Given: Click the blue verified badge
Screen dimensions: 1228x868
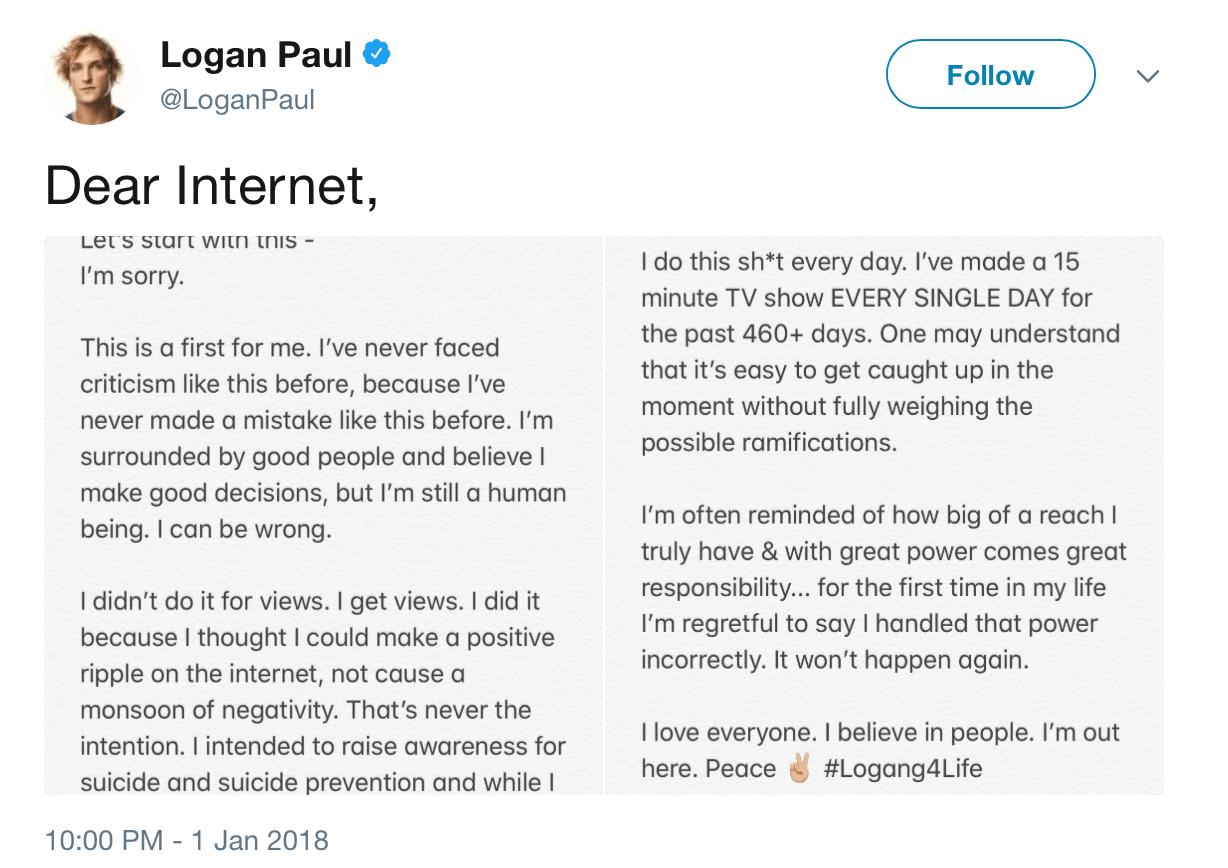Looking at the screenshot, I should pos(376,55).
